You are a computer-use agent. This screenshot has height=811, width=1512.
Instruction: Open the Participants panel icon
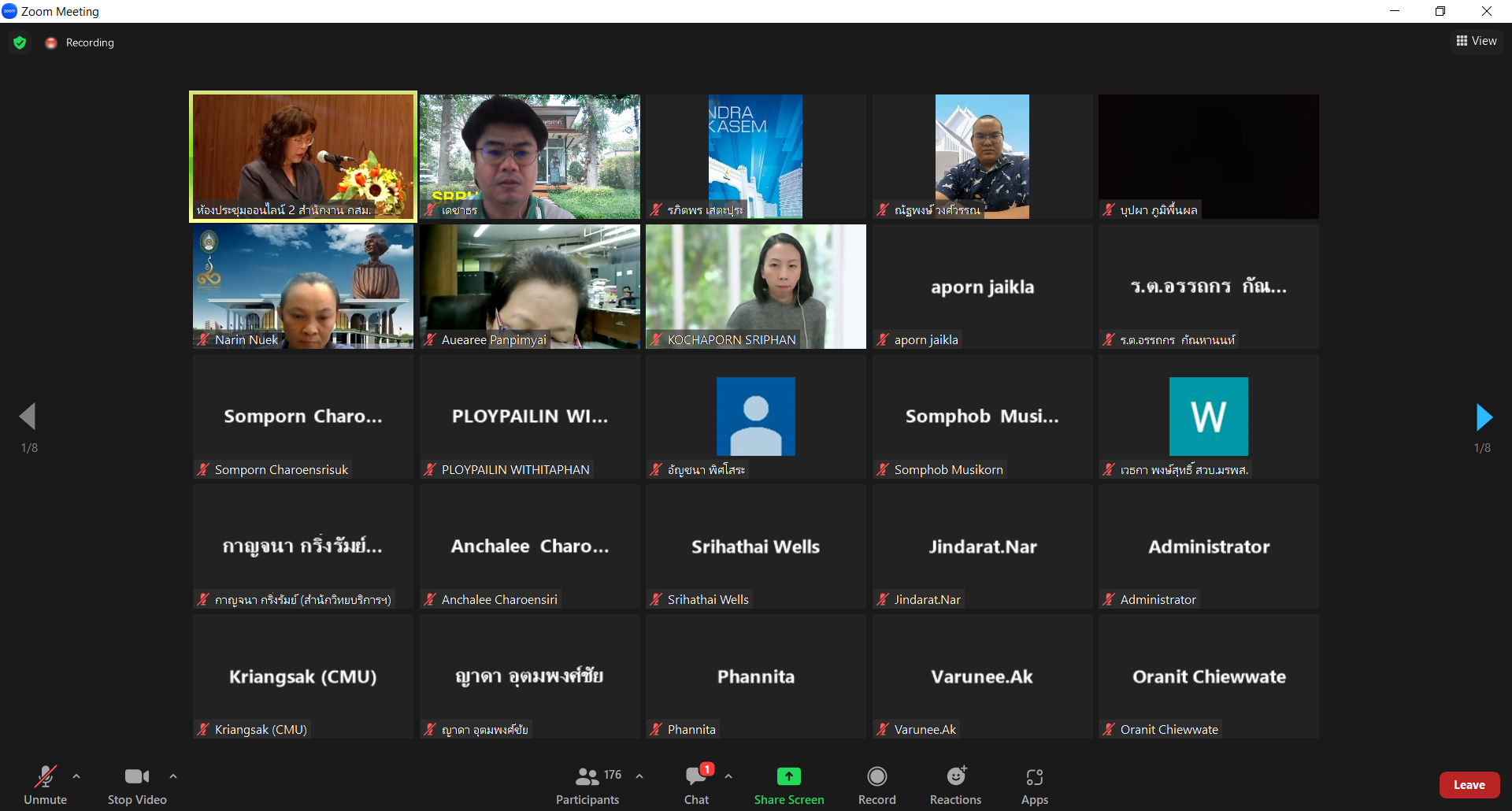click(587, 777)
